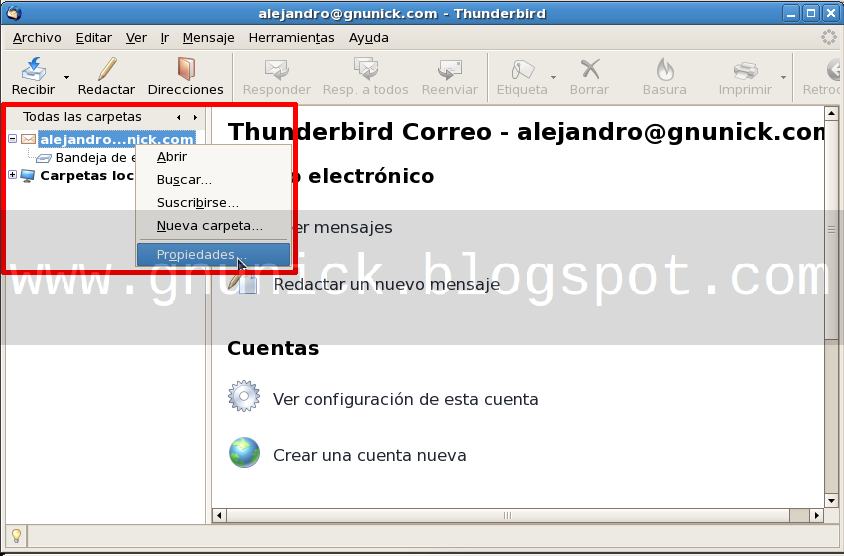This screenshot has height=556, width=844.
Task: Choose Suscribirse... in the context menu
Action: pos(213,203)
